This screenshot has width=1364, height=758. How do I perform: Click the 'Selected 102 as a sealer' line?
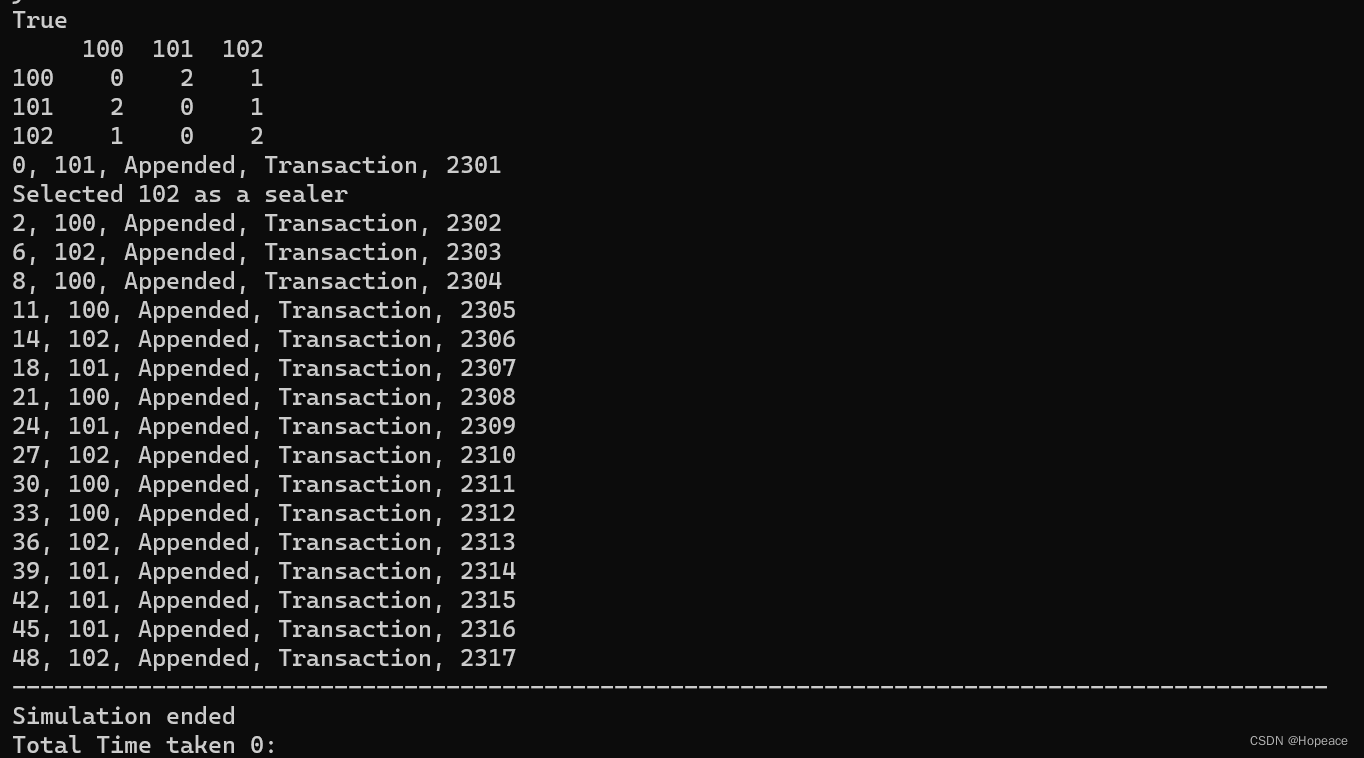[180, 194]
